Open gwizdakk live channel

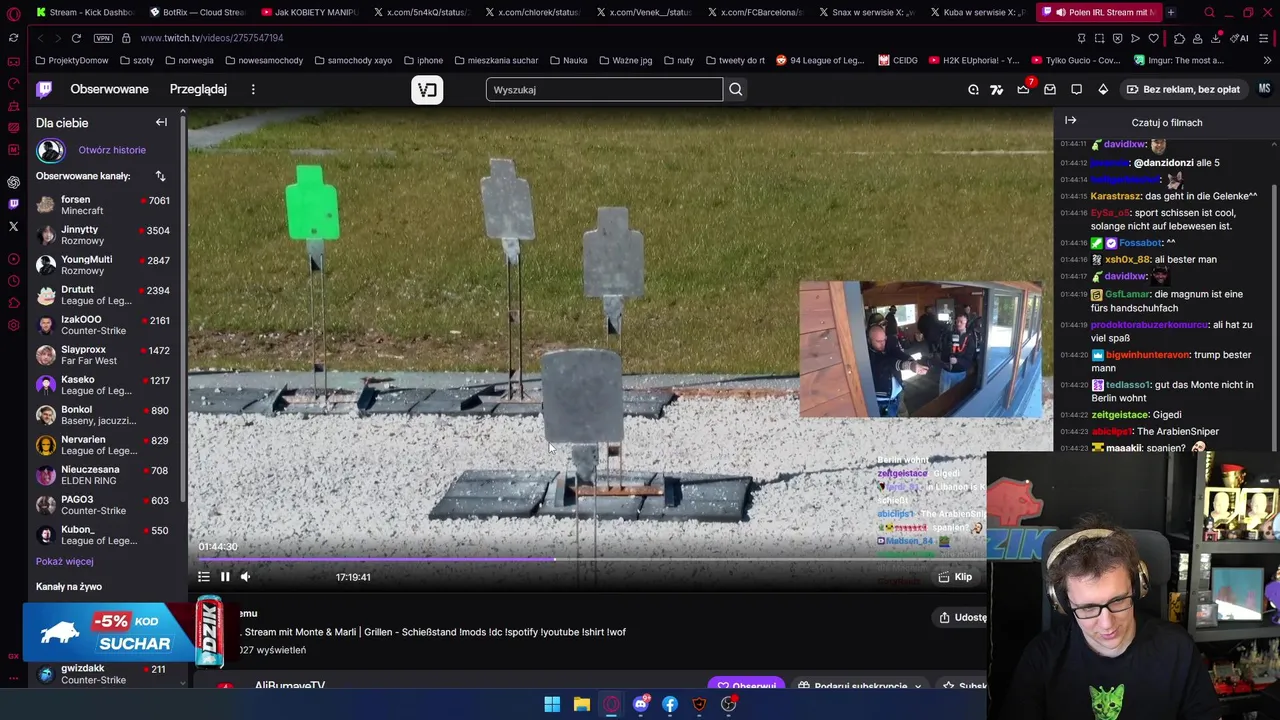click(104, 674)
